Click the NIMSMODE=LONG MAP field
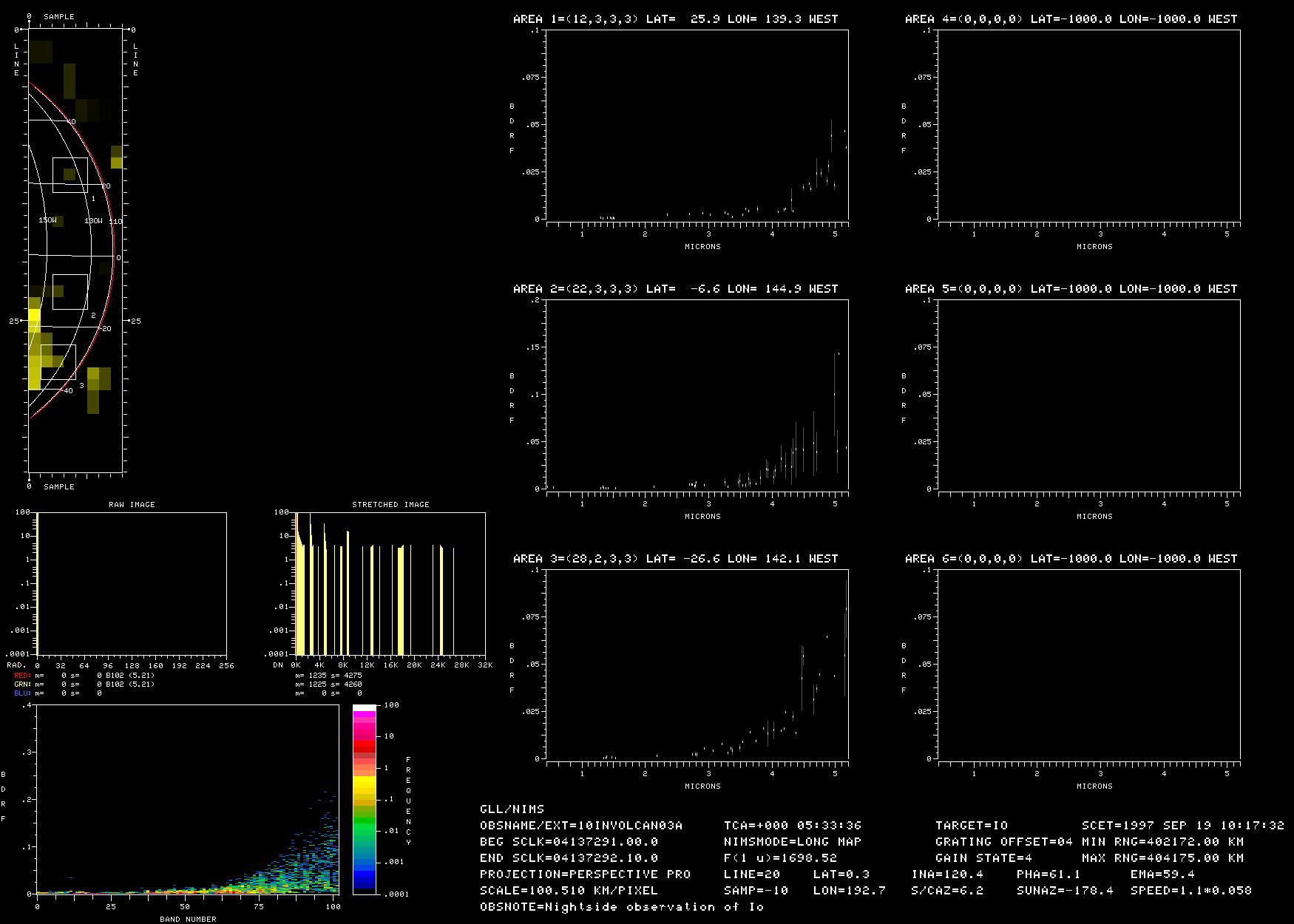This screenshot has height=924, width=1294. (793, 841)
